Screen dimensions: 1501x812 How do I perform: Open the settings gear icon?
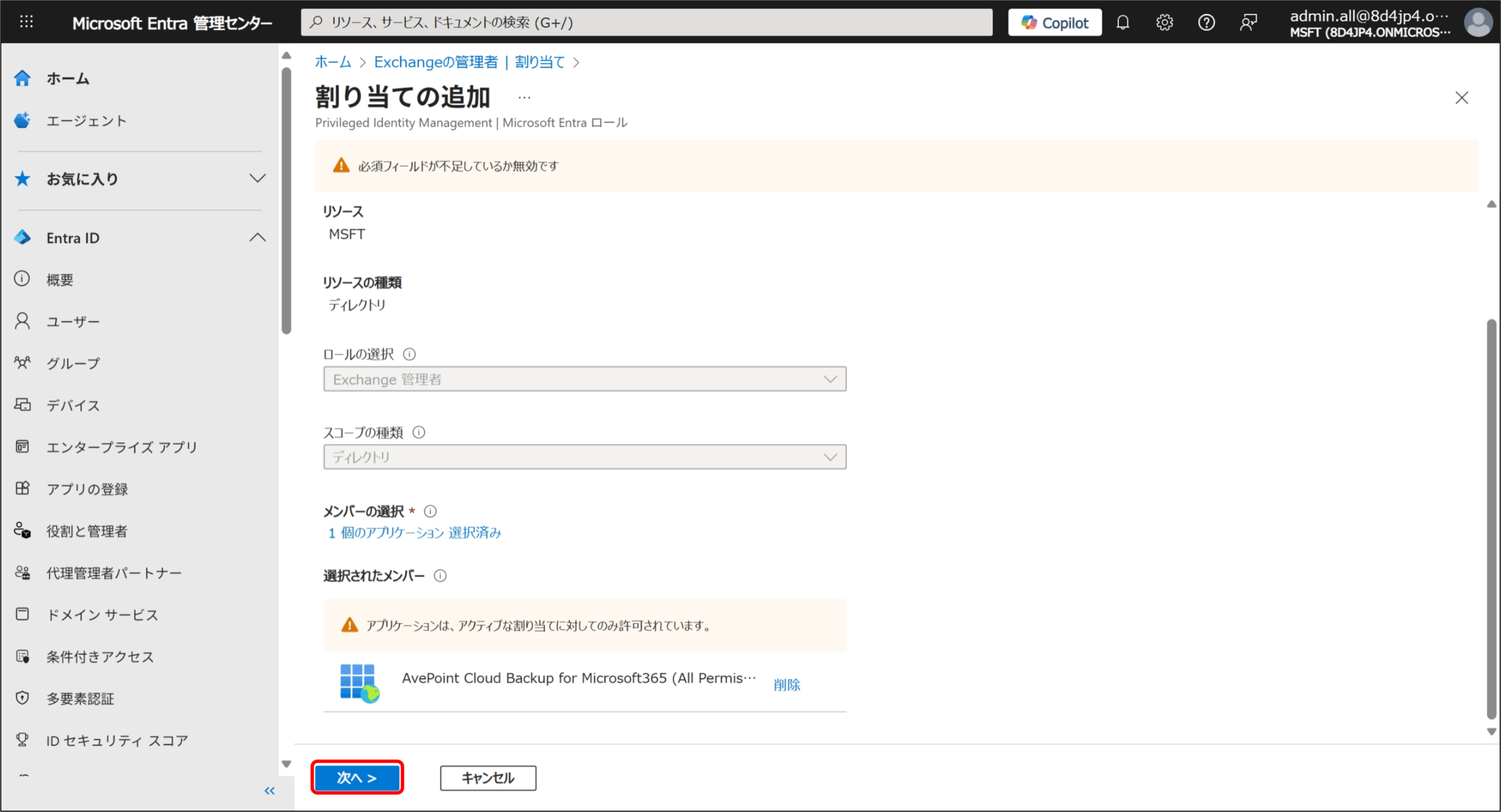click(x=1164, y=23)
